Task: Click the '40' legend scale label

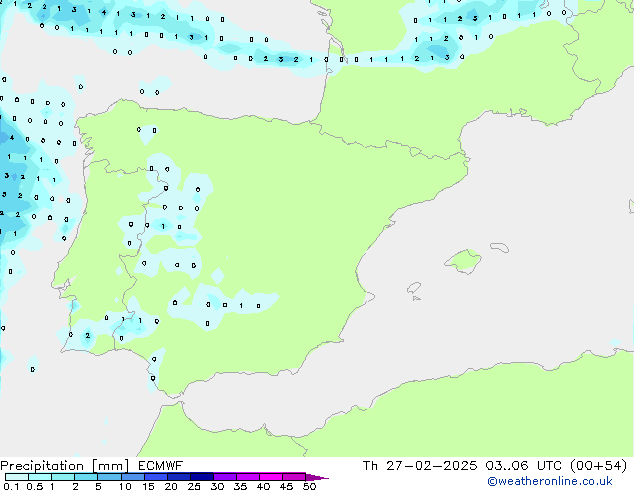Action: pos(263,486)
